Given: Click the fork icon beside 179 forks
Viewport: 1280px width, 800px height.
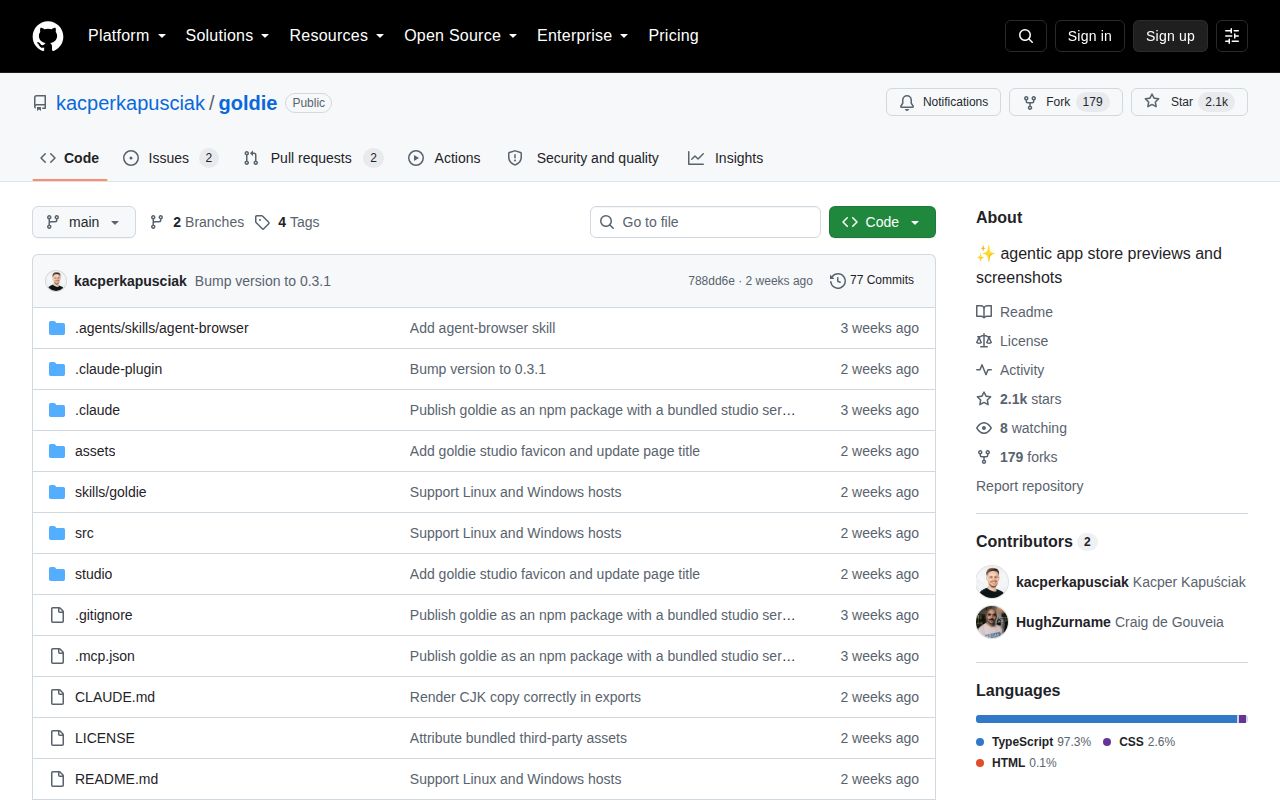Looking at the screenshot, I should 984,457.
